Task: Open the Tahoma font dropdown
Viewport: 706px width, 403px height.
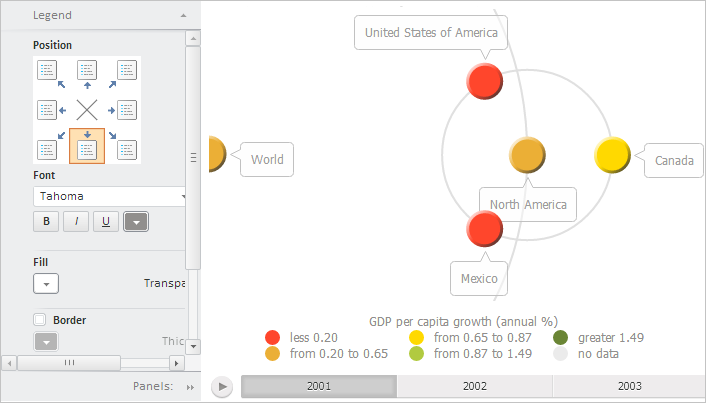Action: click(x=112, y=197)
